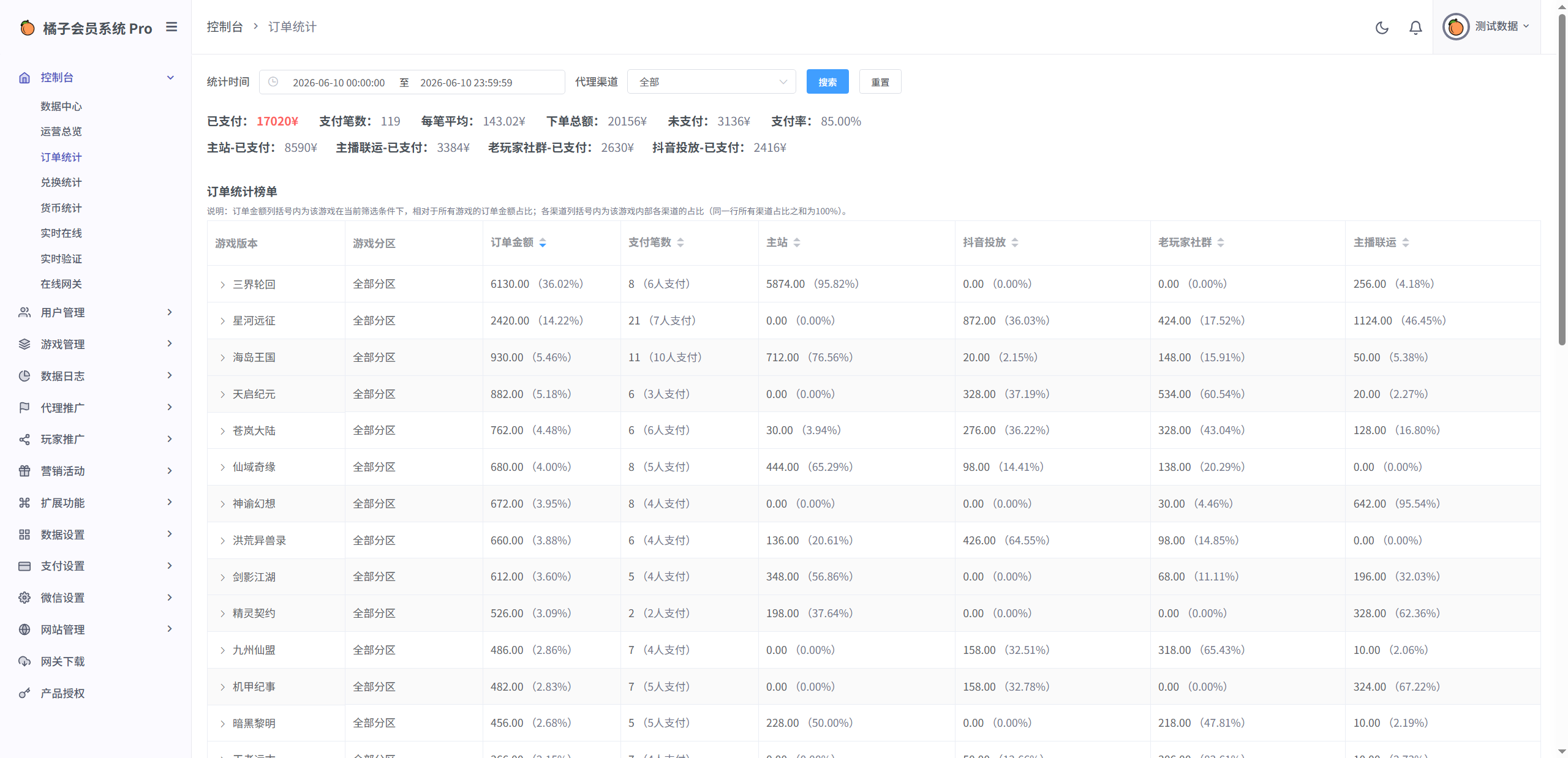
Task: Expand the 仙域奇缘 row
Action: 222,467
